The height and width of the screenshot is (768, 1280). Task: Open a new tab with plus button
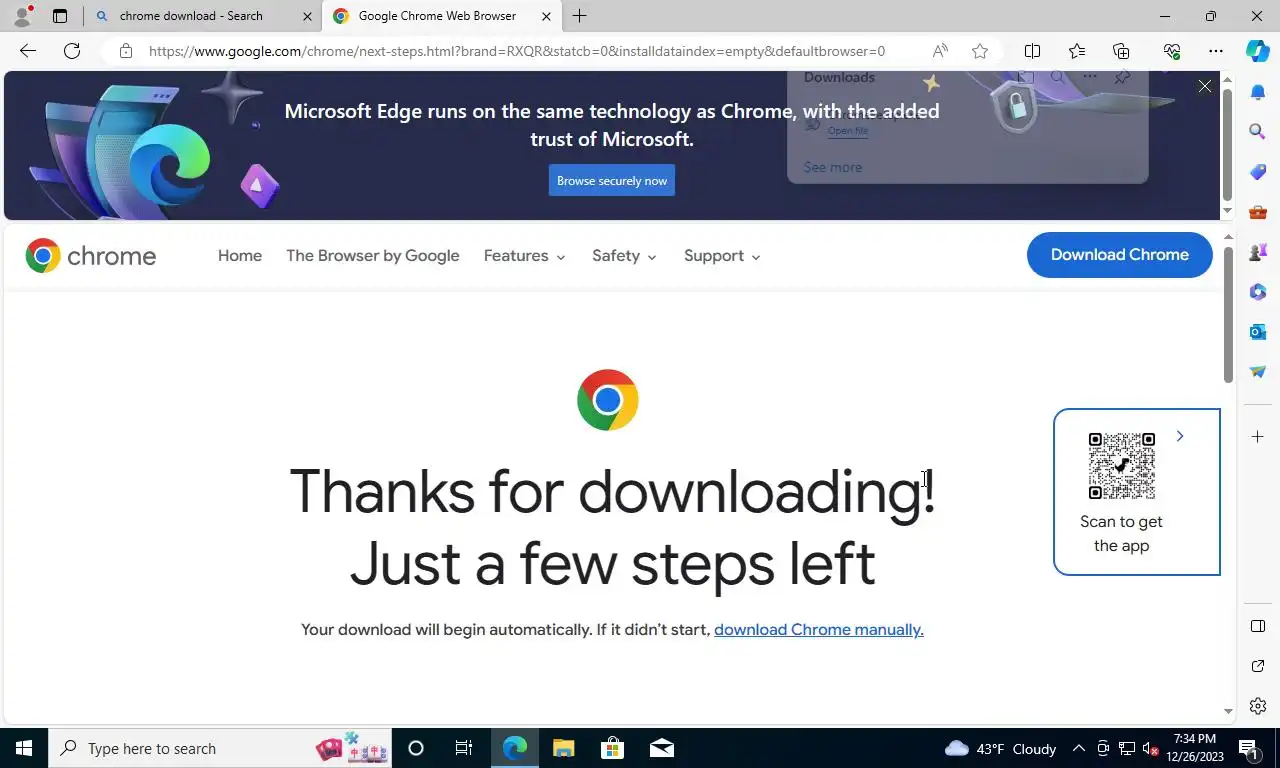pyautogui.click(x=579, y=16)
